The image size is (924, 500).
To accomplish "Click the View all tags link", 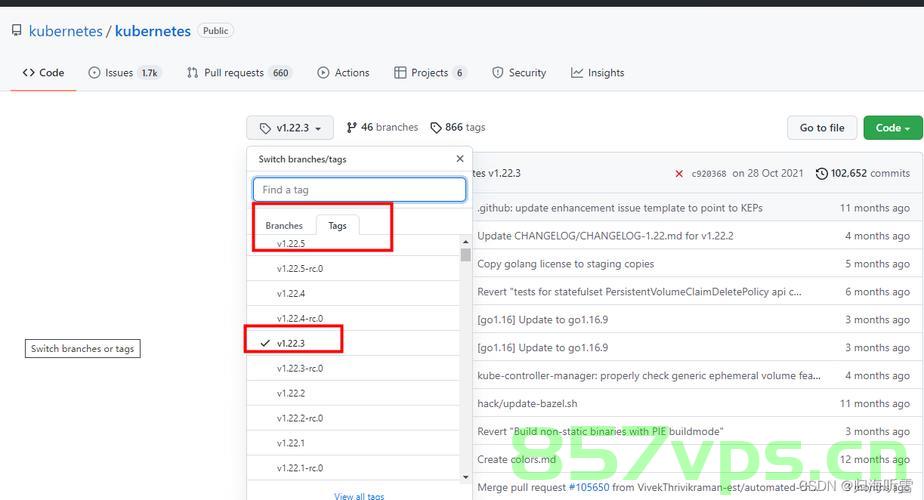I will 359,496.
